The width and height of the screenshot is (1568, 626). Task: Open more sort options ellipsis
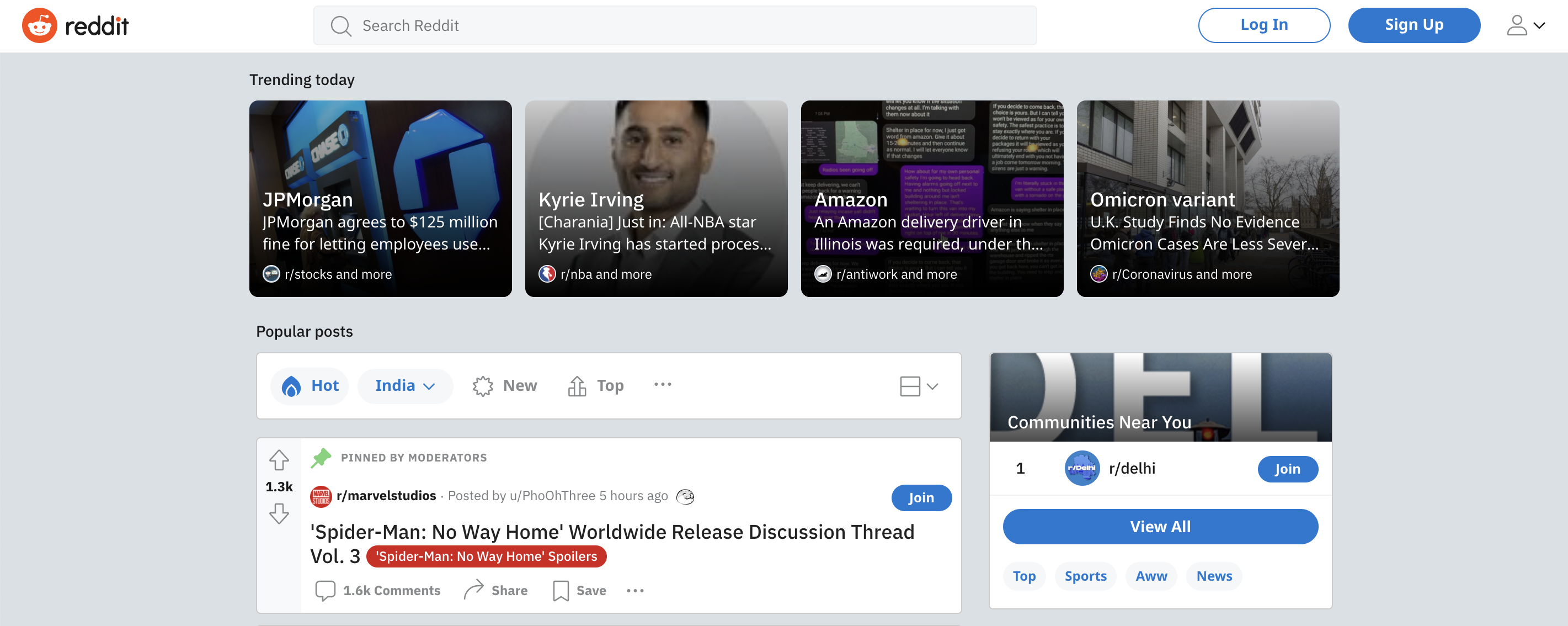click(x=662, y=384)
